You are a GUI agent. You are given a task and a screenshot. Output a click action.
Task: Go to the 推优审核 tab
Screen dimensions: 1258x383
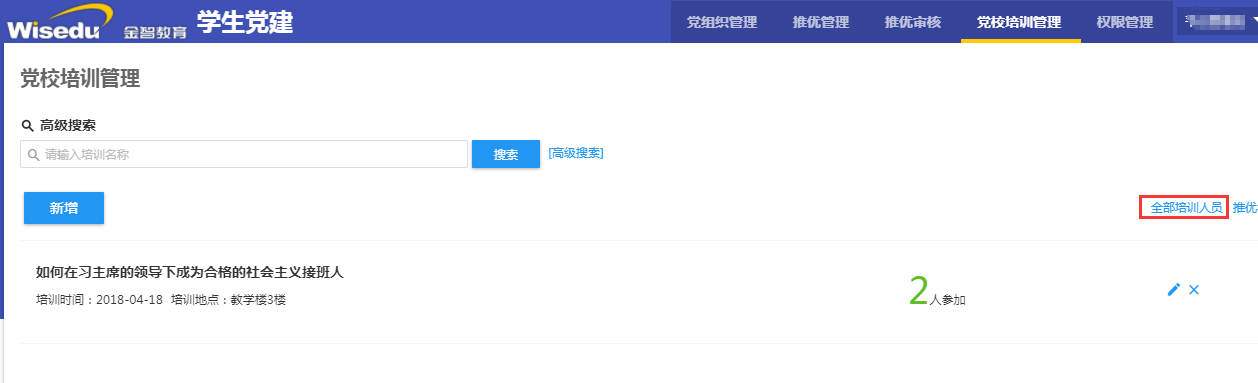point(913,22)
